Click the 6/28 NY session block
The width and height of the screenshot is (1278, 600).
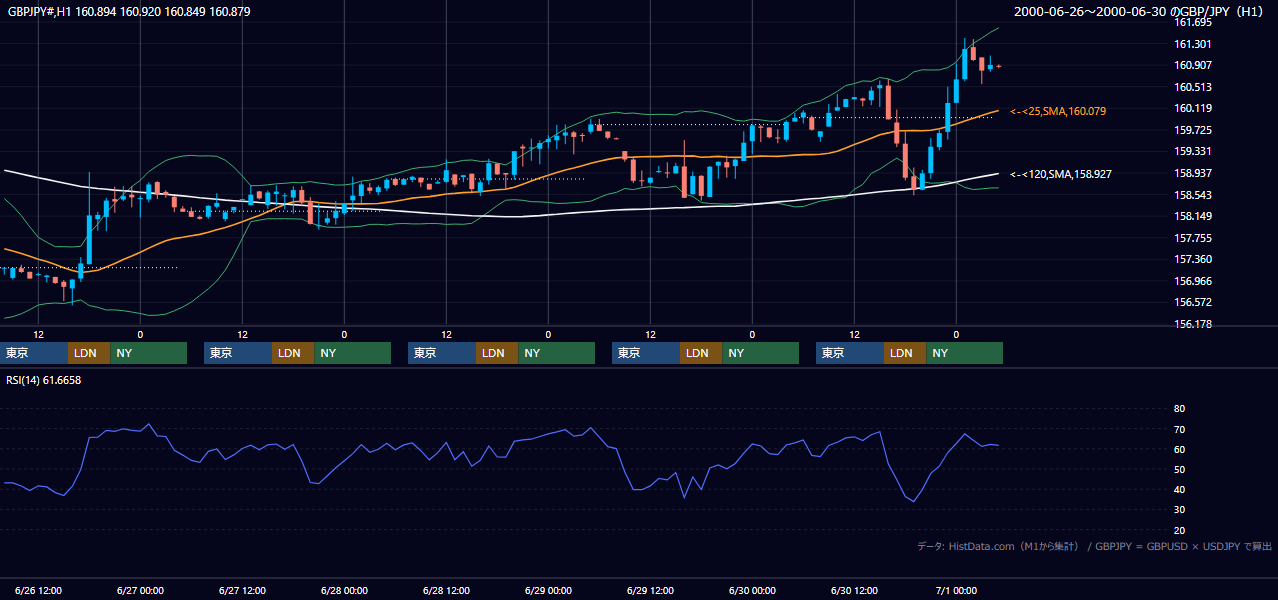(x=557, y=353)
